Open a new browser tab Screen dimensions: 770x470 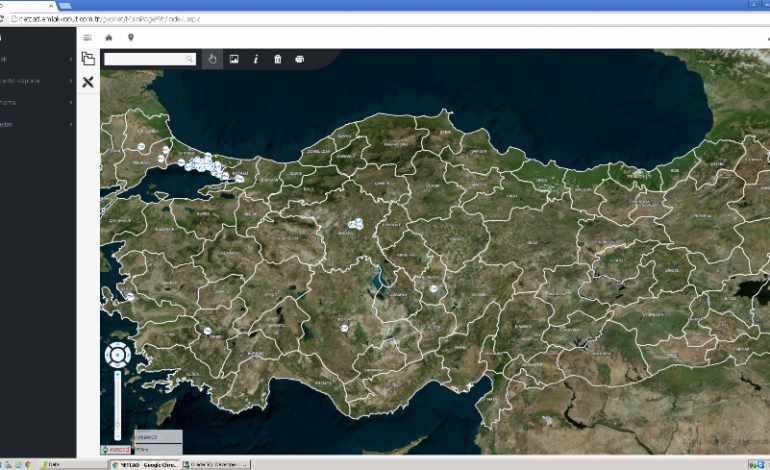[65, 6]
